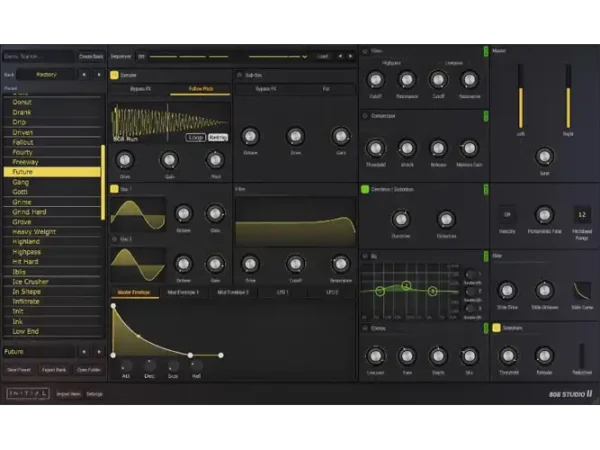
Task: Click the Slide Time knob
Action: 507,290
